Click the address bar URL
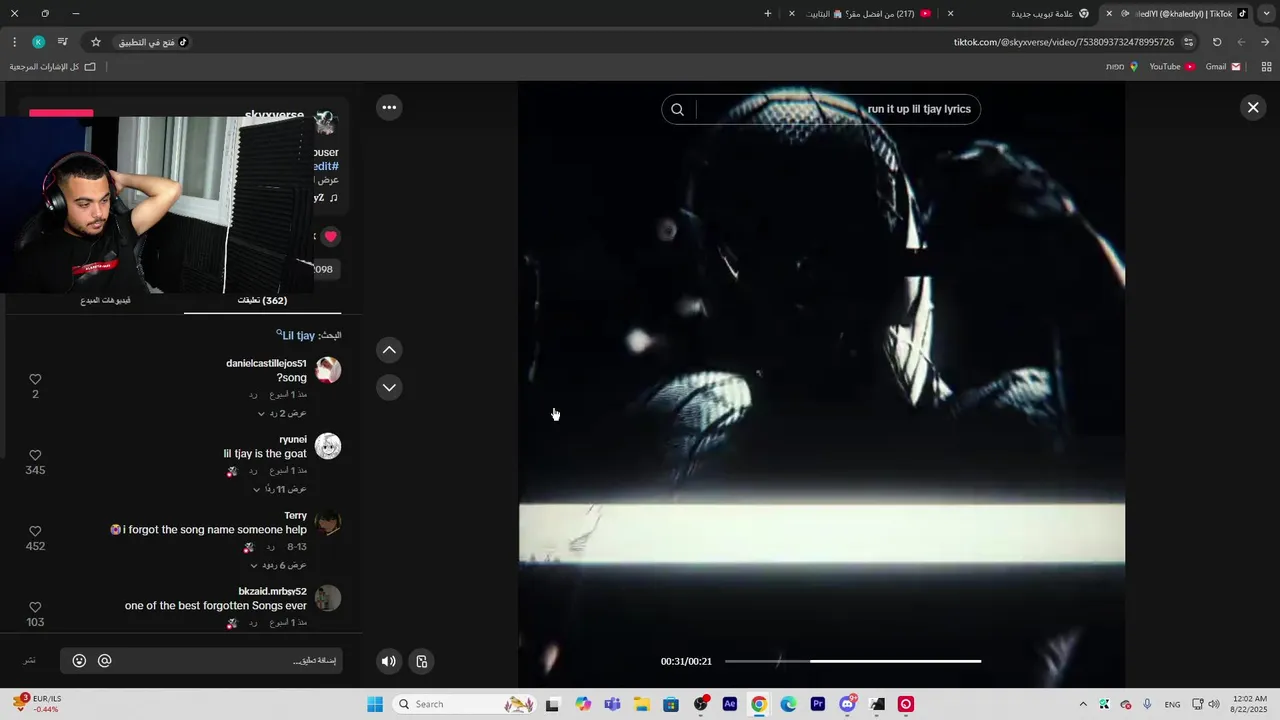The height and width of the screenshot is (720, 1280). (x=1064, y=42)
